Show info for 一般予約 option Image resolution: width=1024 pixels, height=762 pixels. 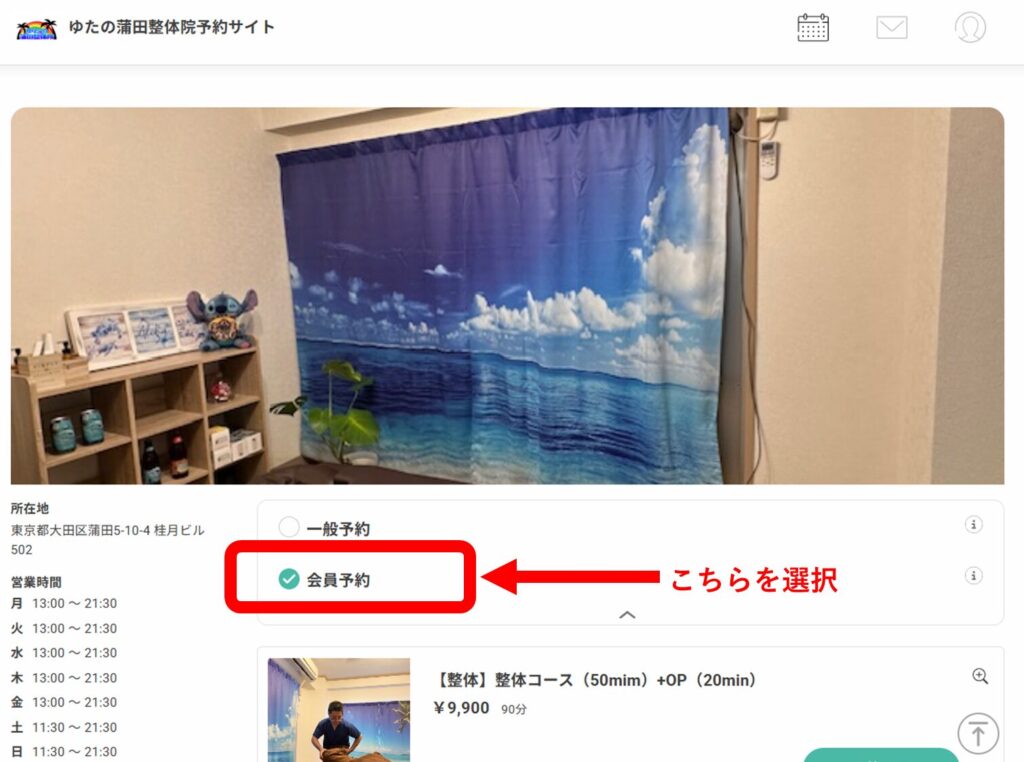(x=973, y=524)
